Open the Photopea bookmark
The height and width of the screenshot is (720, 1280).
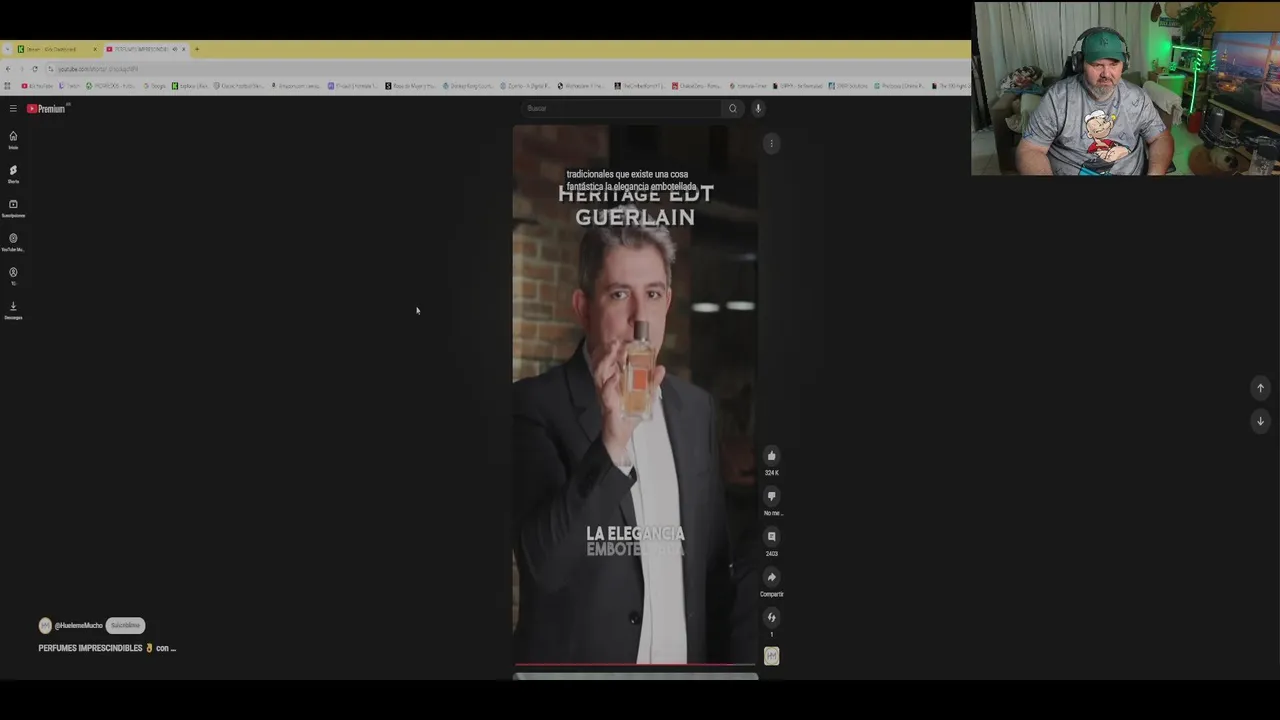point(899,86)
